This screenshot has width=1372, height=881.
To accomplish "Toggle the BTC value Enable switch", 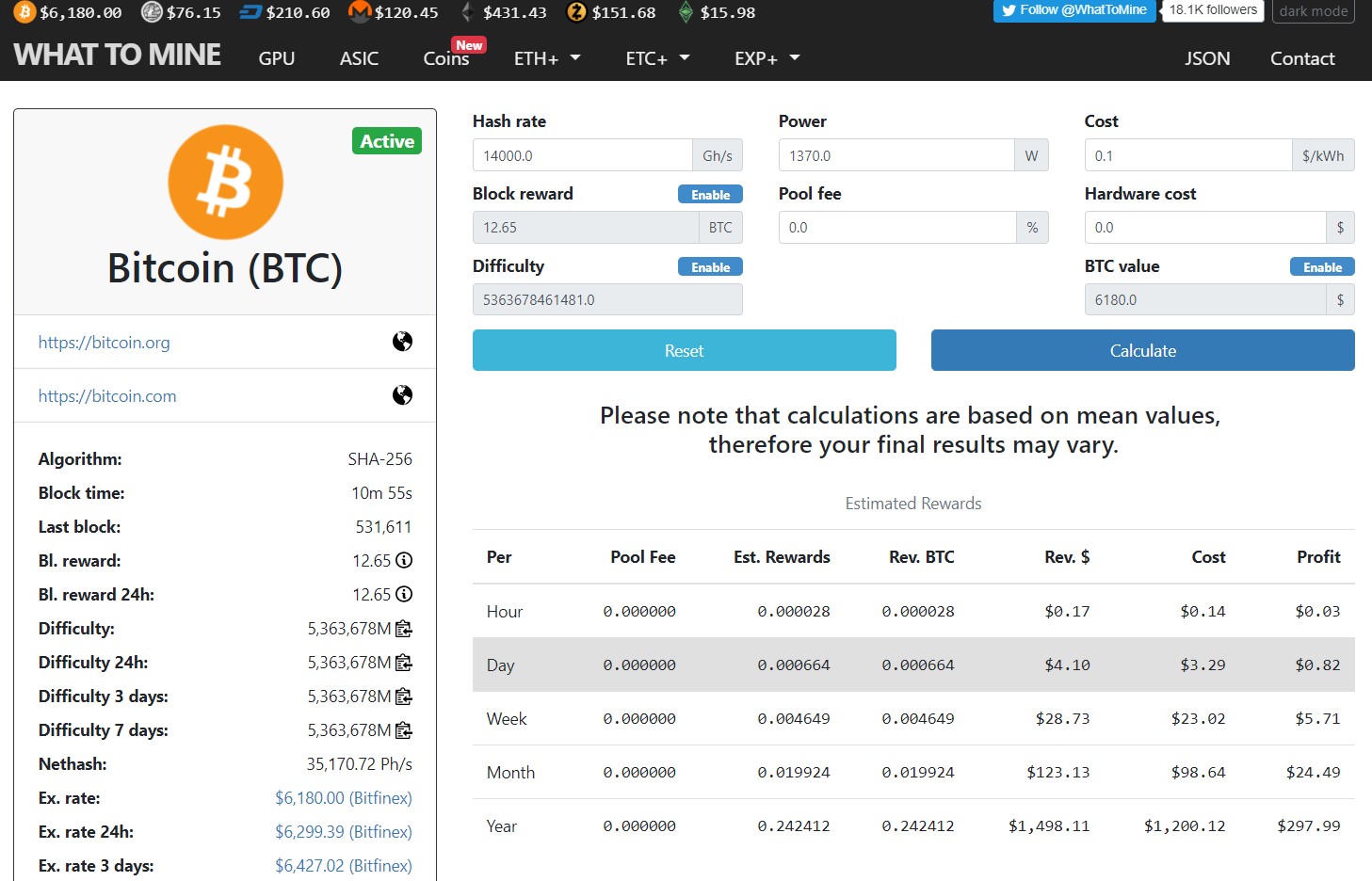I will [1322, 267].
